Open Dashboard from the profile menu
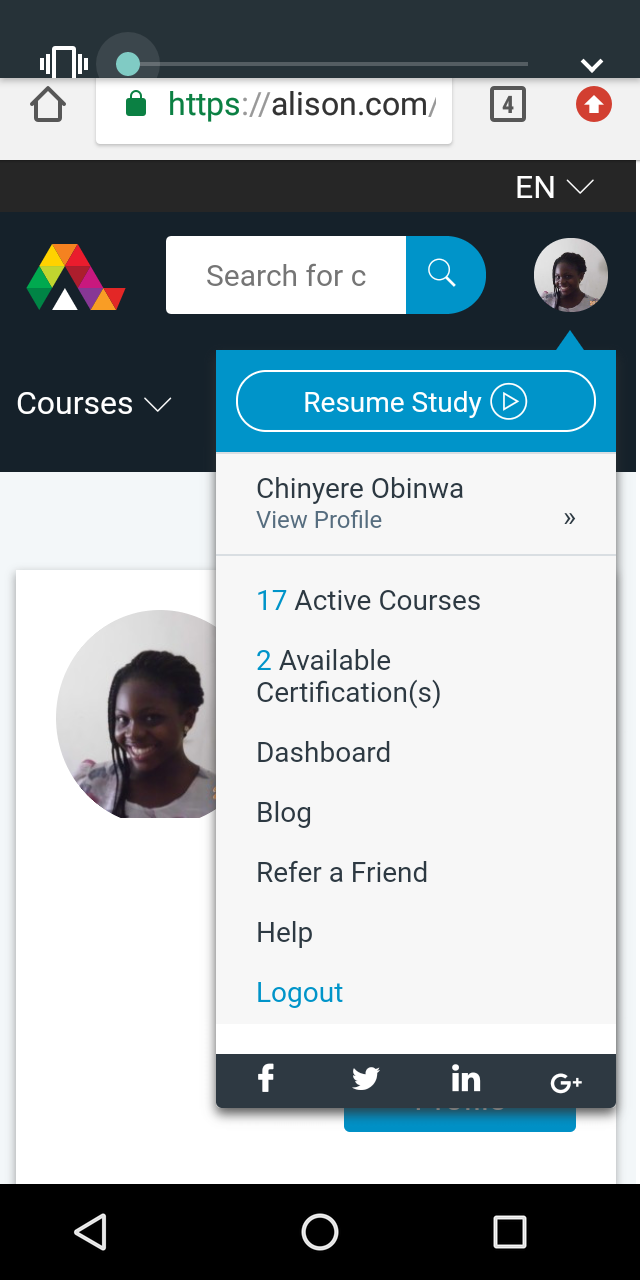 click(324, 752)
